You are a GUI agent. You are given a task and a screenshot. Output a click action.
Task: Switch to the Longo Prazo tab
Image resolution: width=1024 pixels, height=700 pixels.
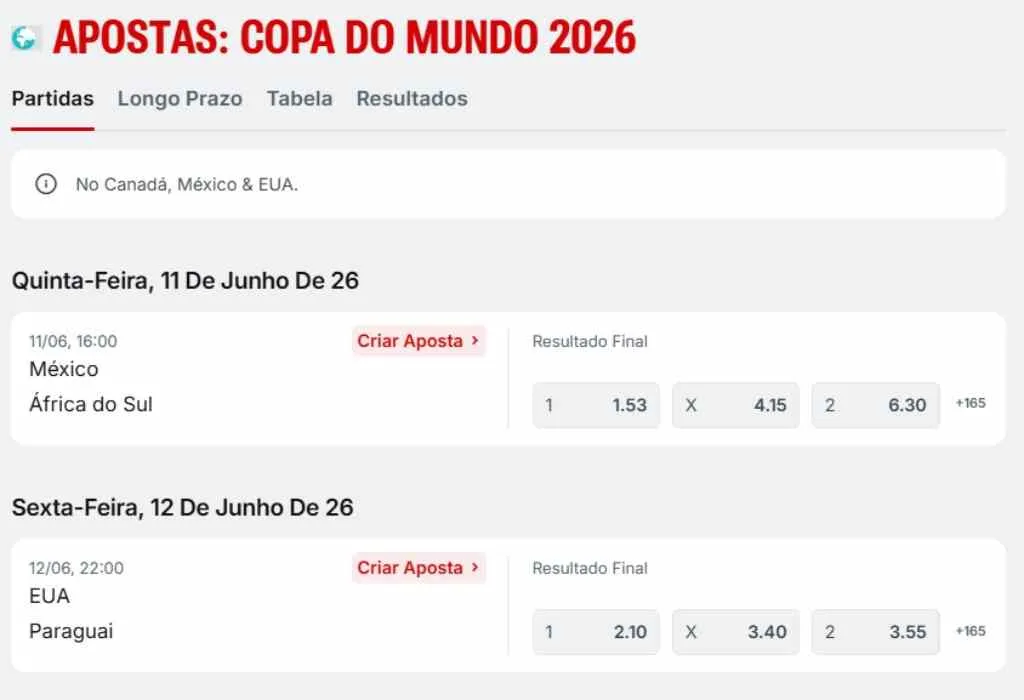pos(179,98)
